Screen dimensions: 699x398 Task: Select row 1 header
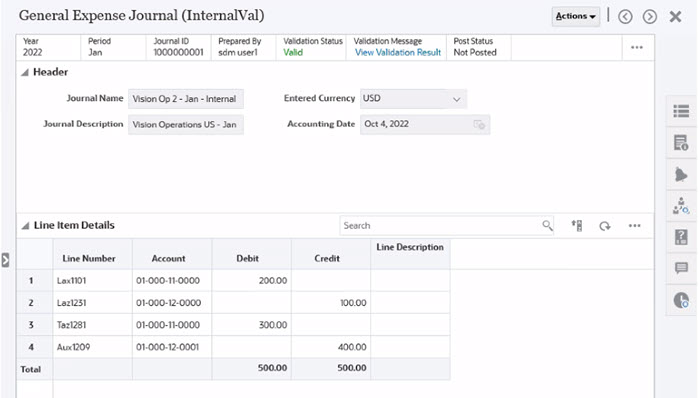point(35,280)
